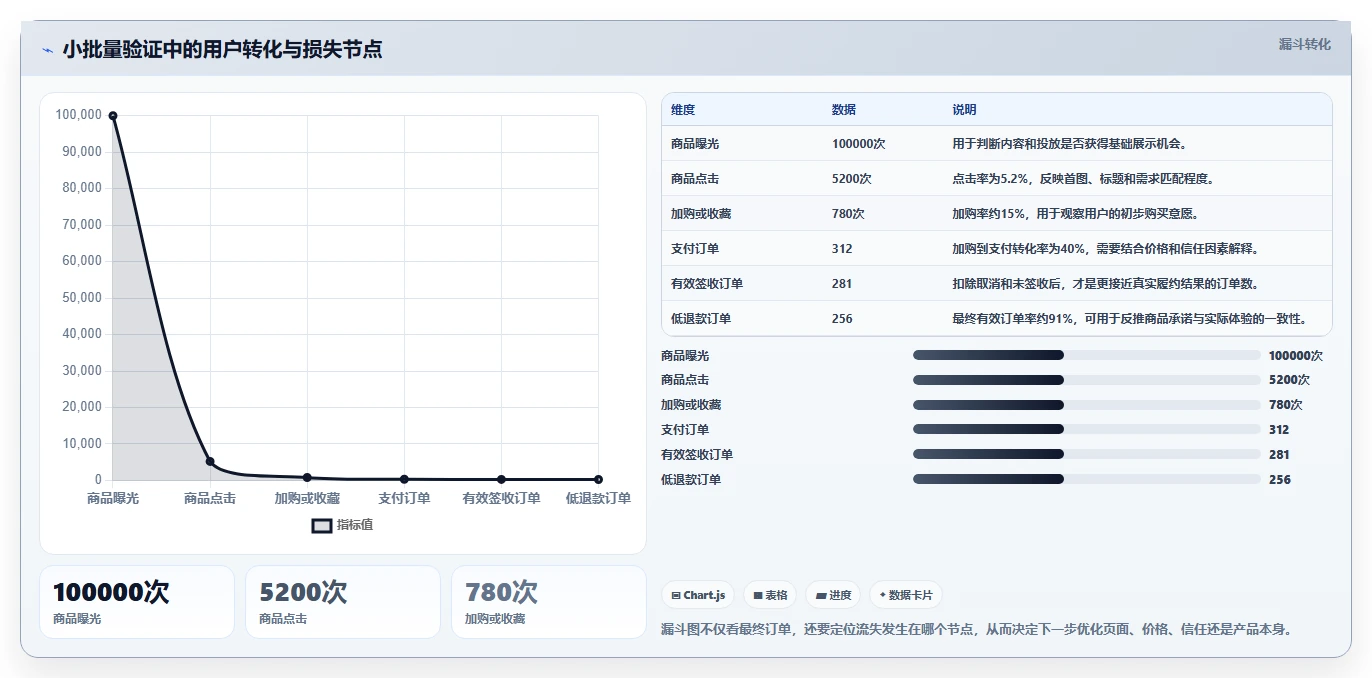Click the 商品点击 progress bar
This screenshot has width=1372, height=678.
coord(1086,380)
